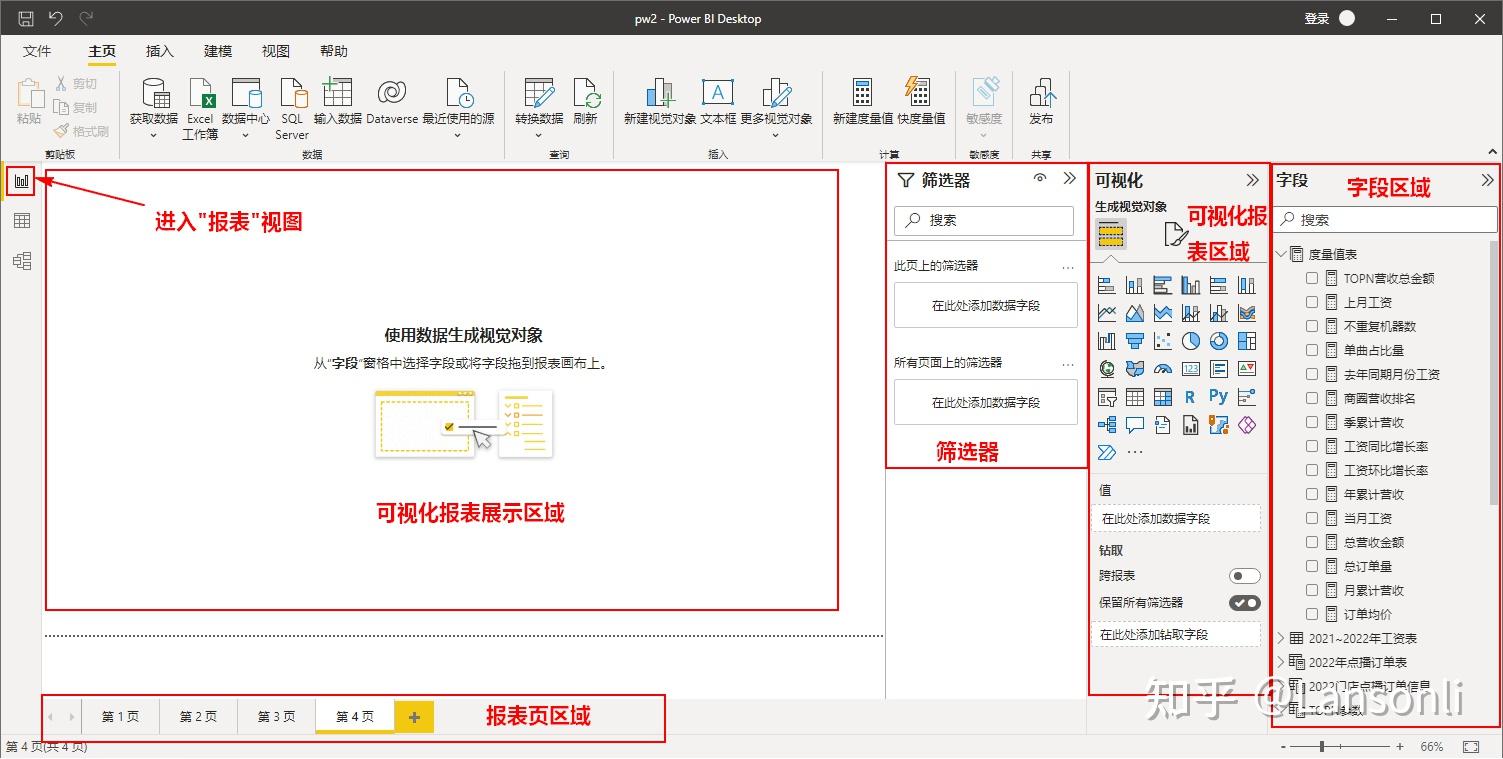
Task: Select the R script visual icon
Action: (x=1191, y=396)
